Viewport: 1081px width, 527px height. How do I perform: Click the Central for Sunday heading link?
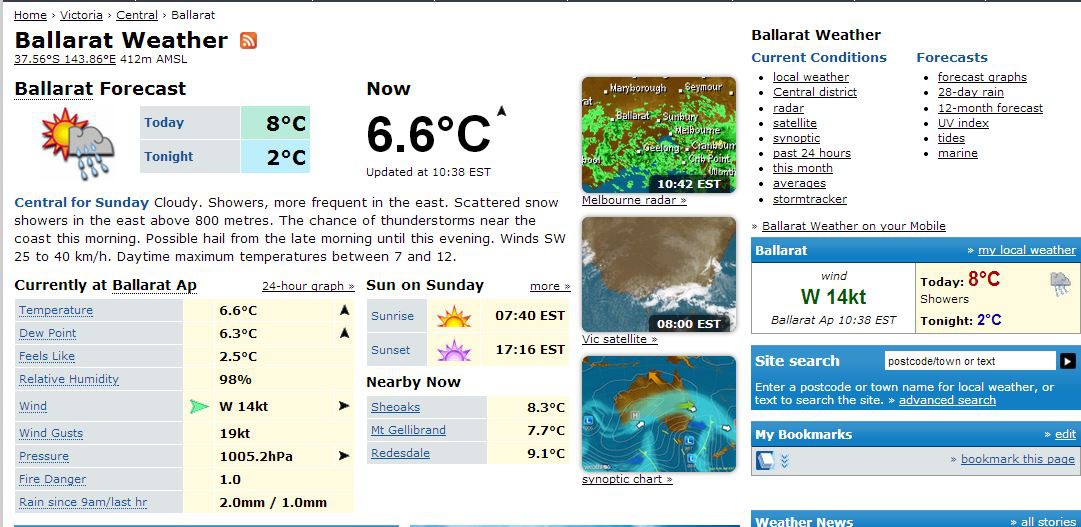tap(81, 203)
